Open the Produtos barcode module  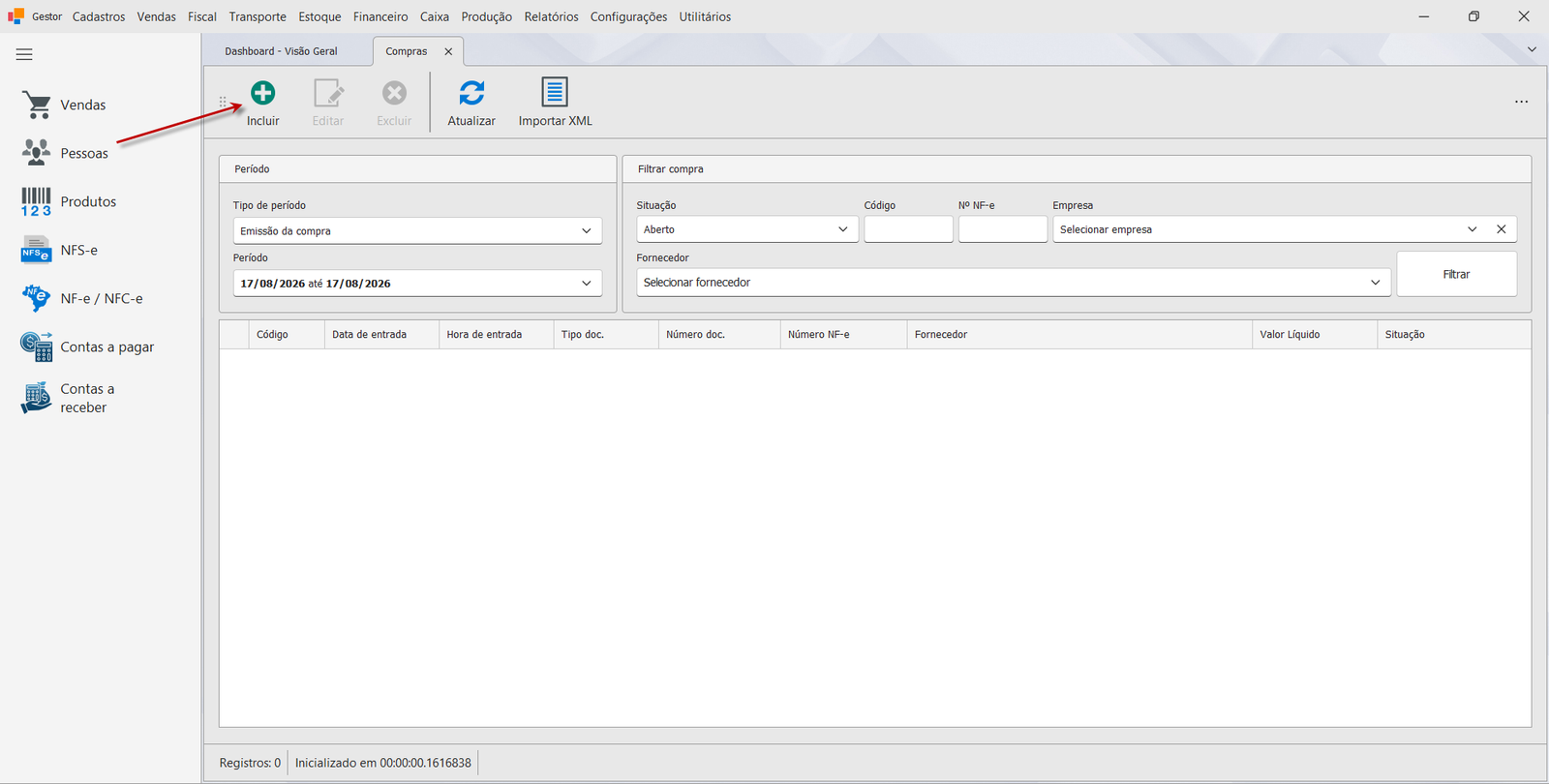tap(69, 201)
